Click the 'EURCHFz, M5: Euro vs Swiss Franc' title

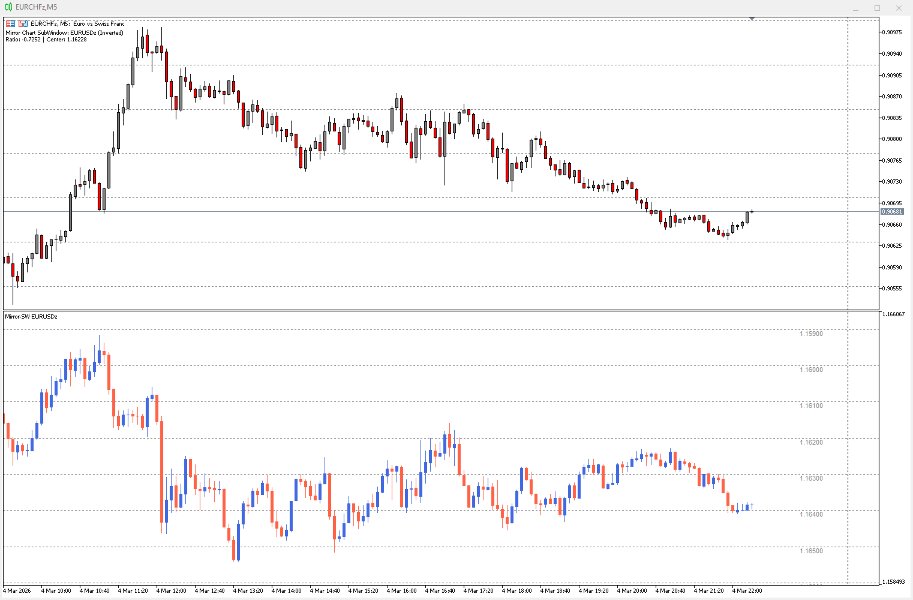[77, 24]
